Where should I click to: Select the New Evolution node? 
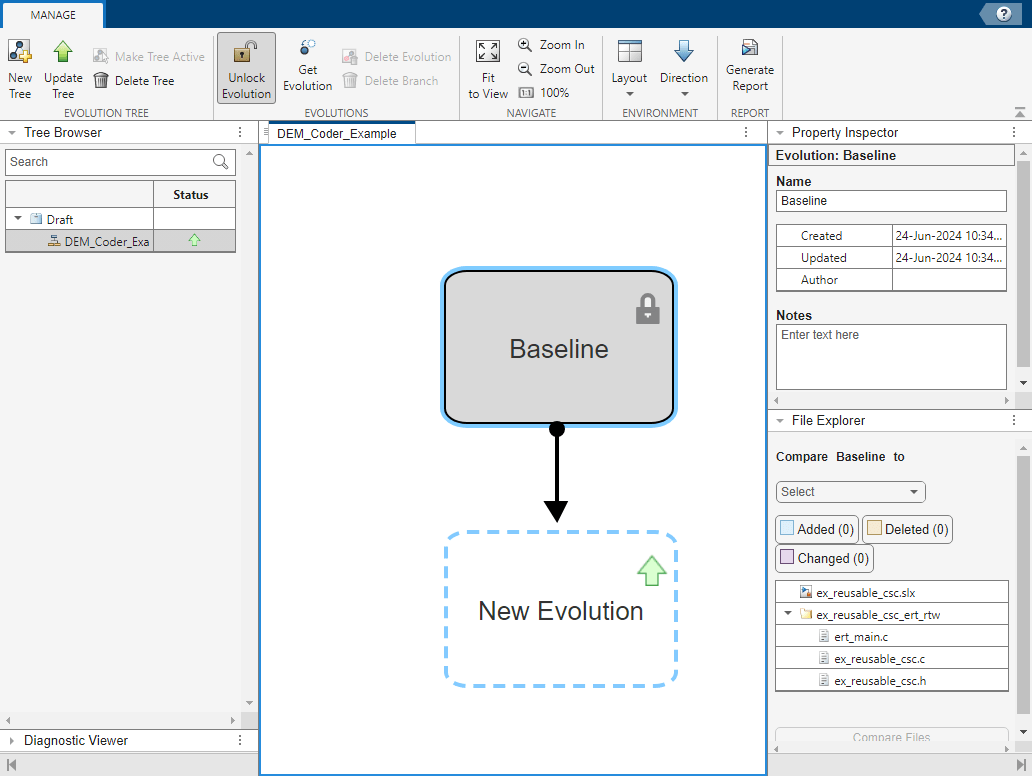coord(561,610)
